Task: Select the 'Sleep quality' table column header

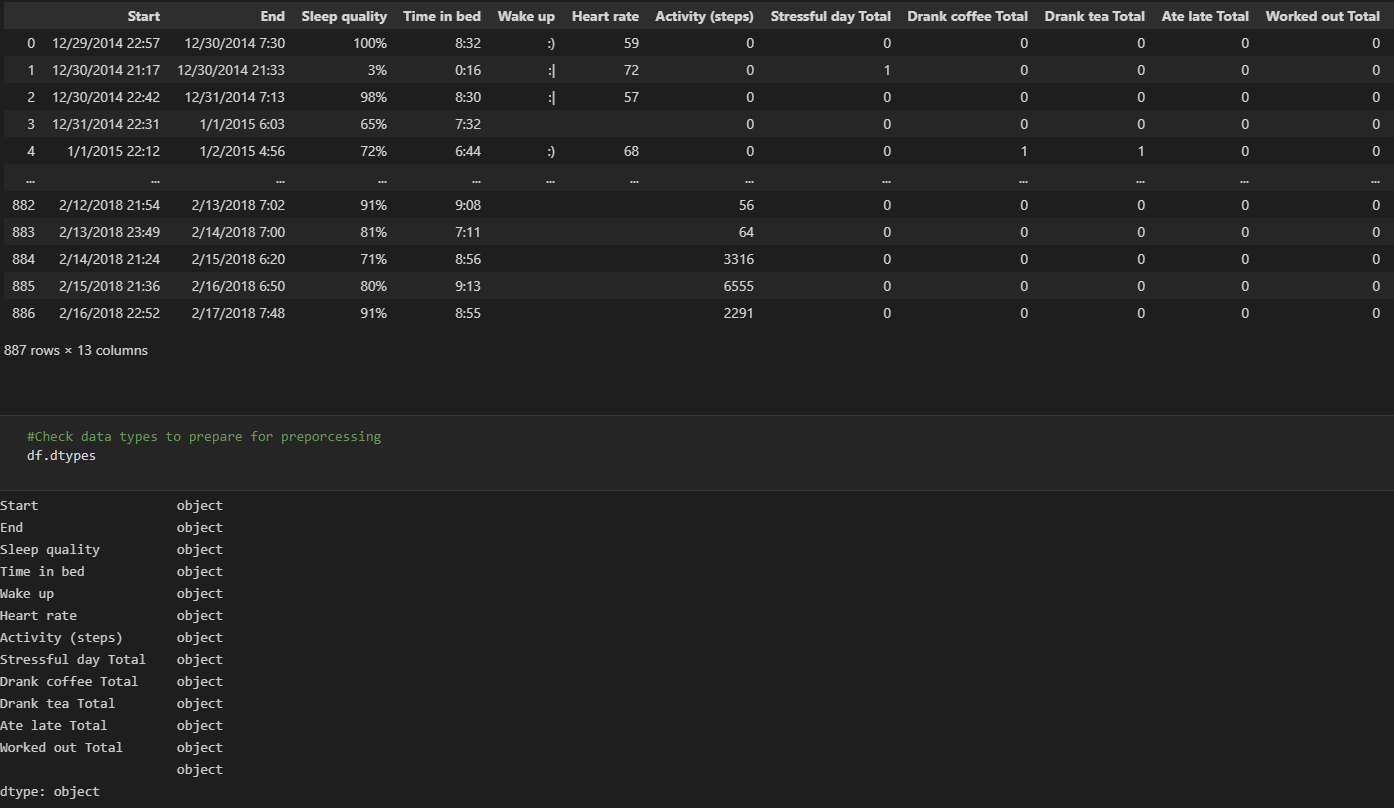Action: coord(344,16)
